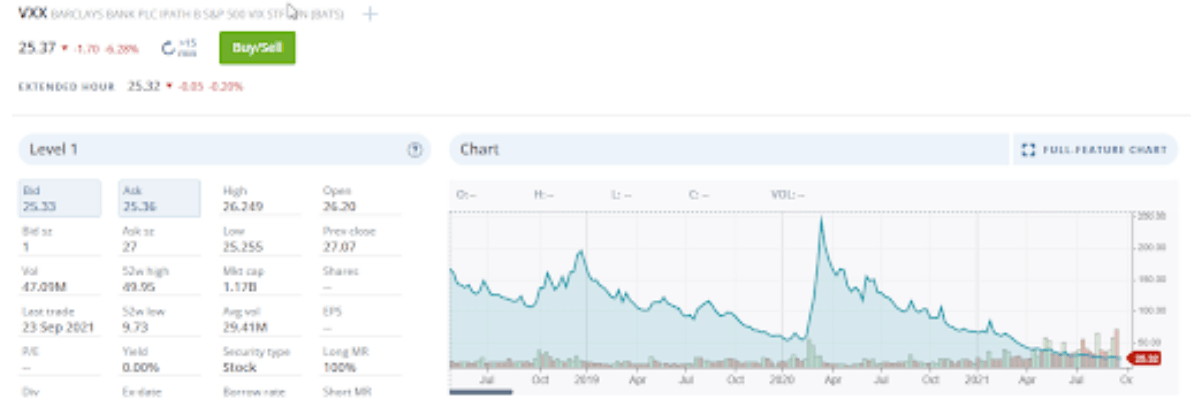Screen dimensions: 1200x400
Task: Click the Mkt cap value 1.17B
Action: pyautogui.click(x=238, y=287)
